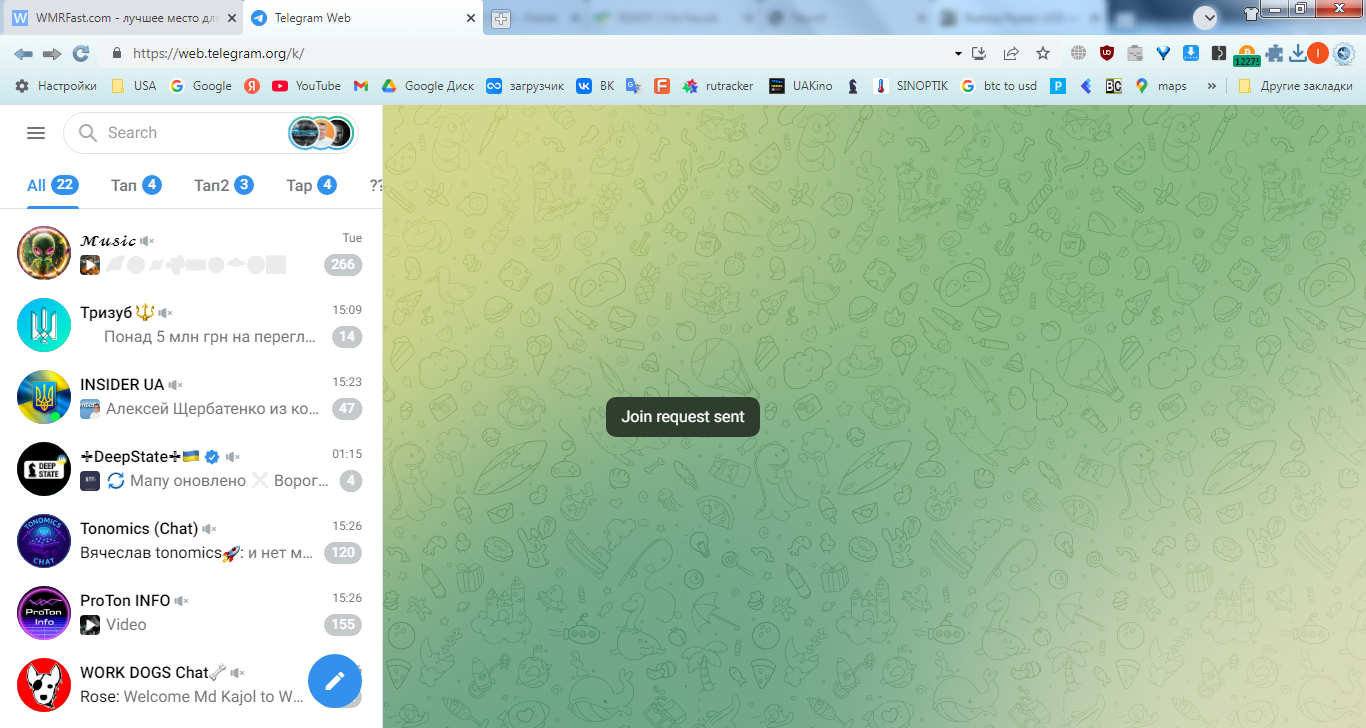Click the verified badge next to DeepState
The width and height of the screenshot is (1366, 728).
(212, 457)
